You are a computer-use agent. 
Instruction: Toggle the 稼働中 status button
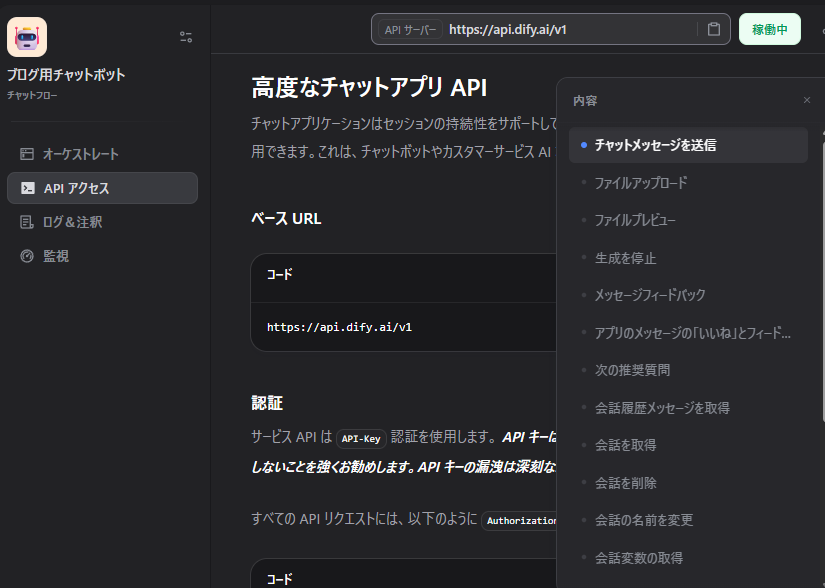click(769, 30)
